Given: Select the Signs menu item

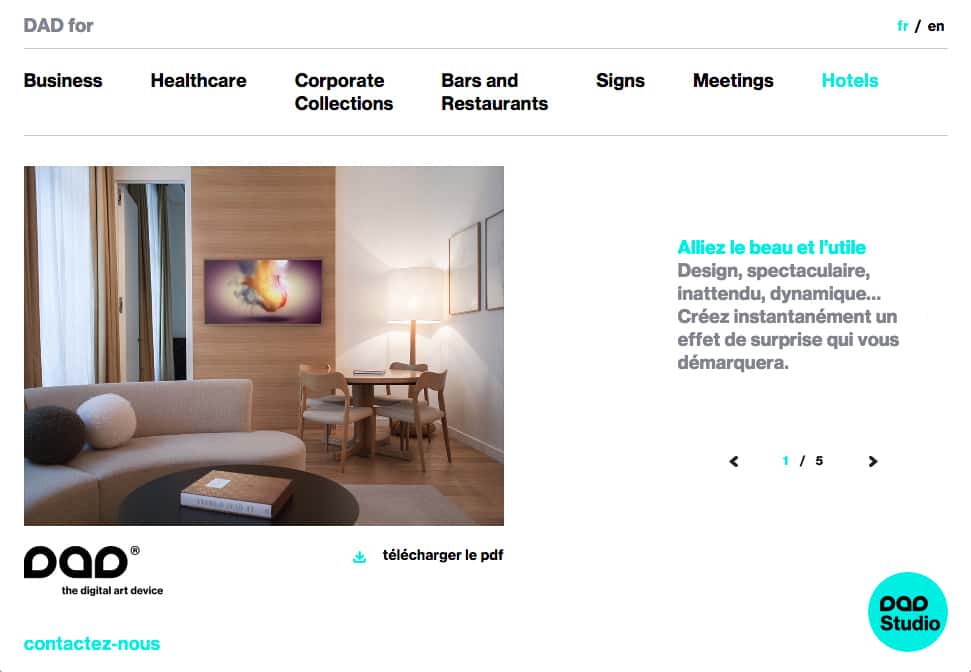Looking at the screenshot, I should click(620, 81).
